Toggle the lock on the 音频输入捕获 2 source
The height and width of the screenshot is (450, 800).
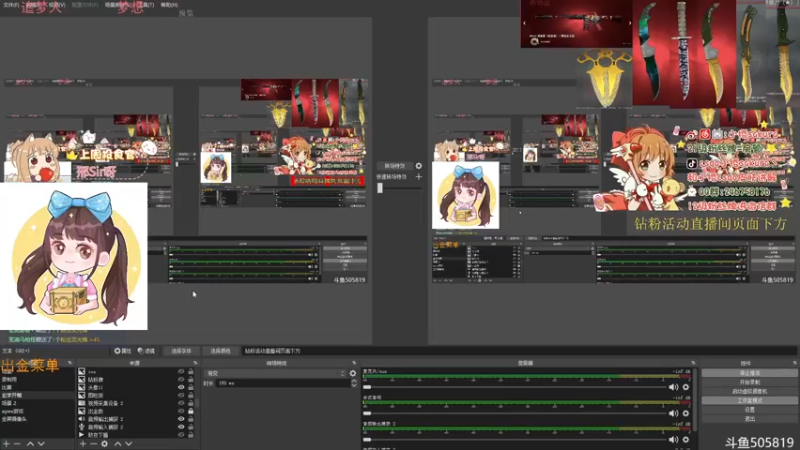191,427
